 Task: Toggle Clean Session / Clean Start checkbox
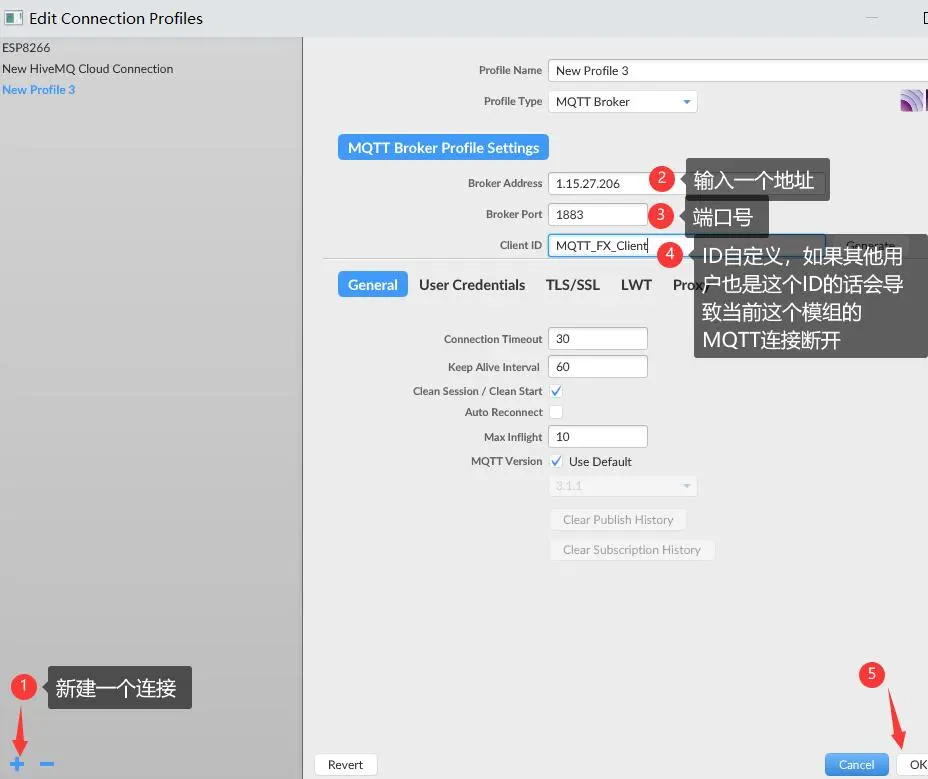click(x=556, y=391)
